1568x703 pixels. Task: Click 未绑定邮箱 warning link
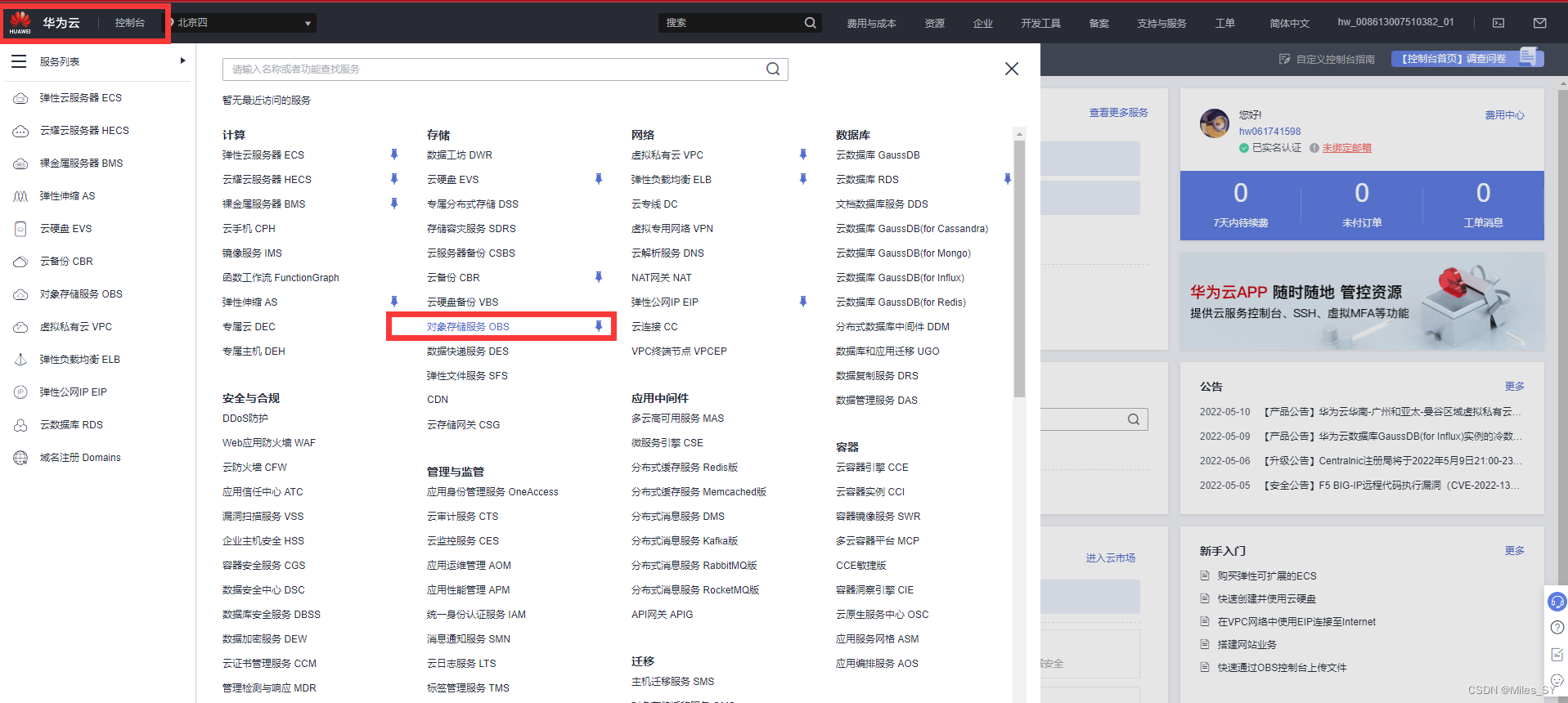(1347, 148)
